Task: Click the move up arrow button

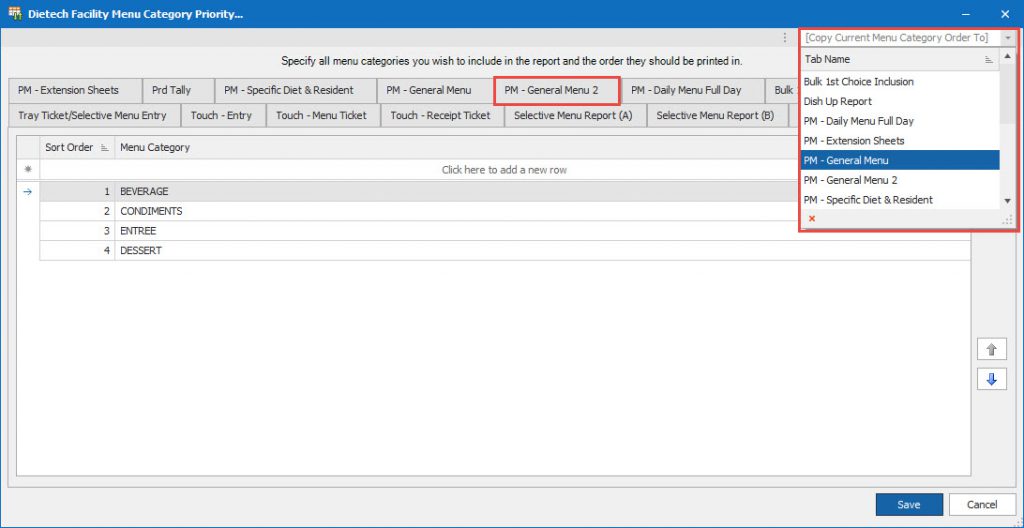Action: (x=991, y=349)
